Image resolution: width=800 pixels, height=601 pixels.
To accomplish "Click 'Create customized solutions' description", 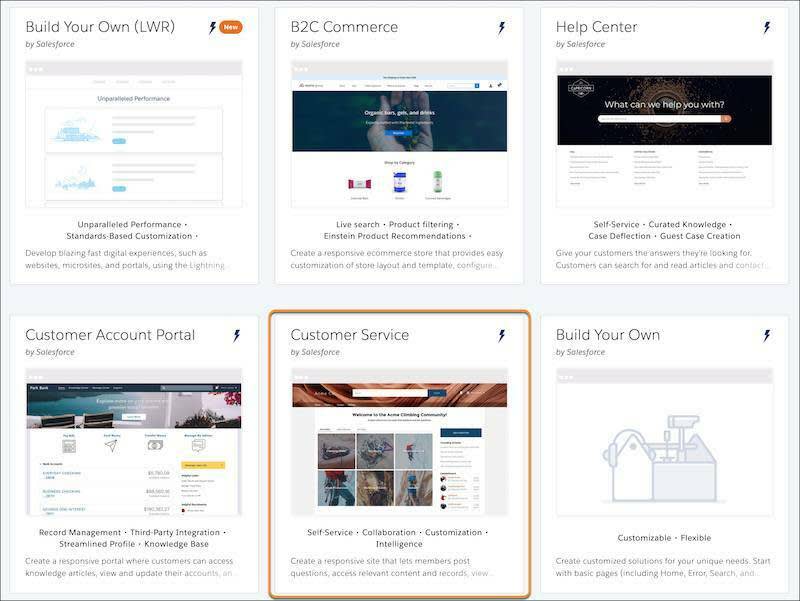I will 663,567.
